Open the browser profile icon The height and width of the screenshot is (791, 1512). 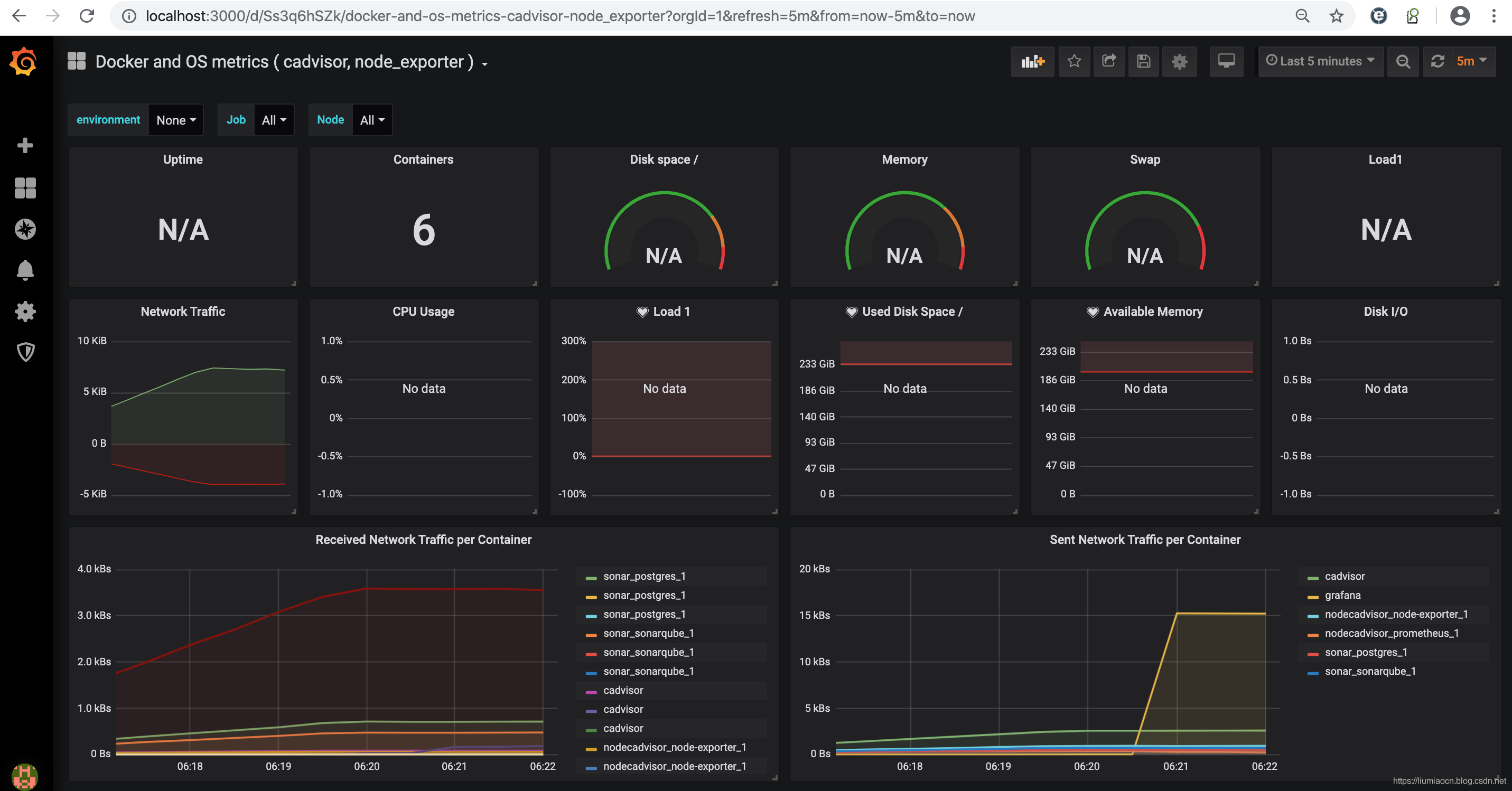coord(1460,16)
